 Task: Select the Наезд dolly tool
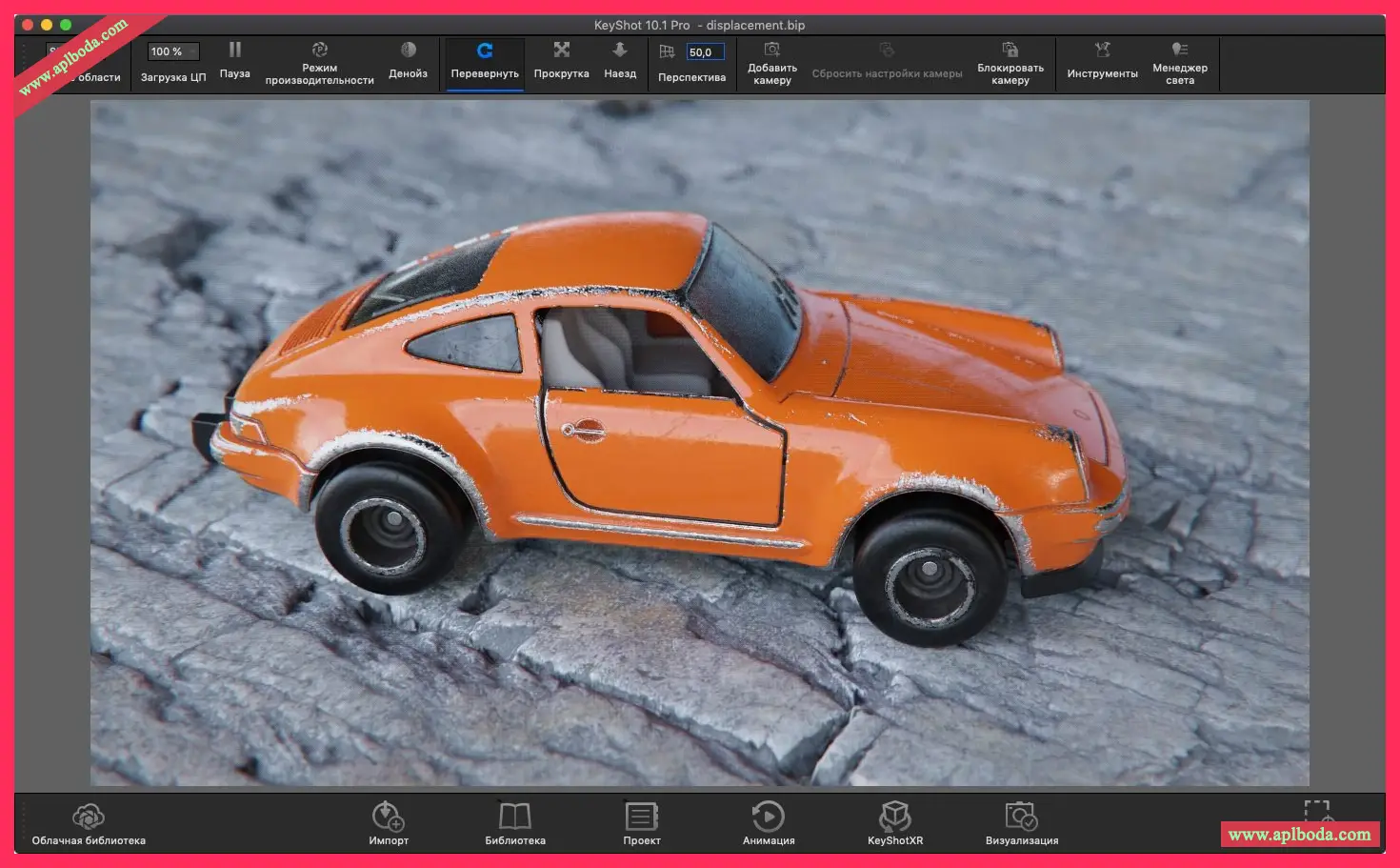point(619,50)
